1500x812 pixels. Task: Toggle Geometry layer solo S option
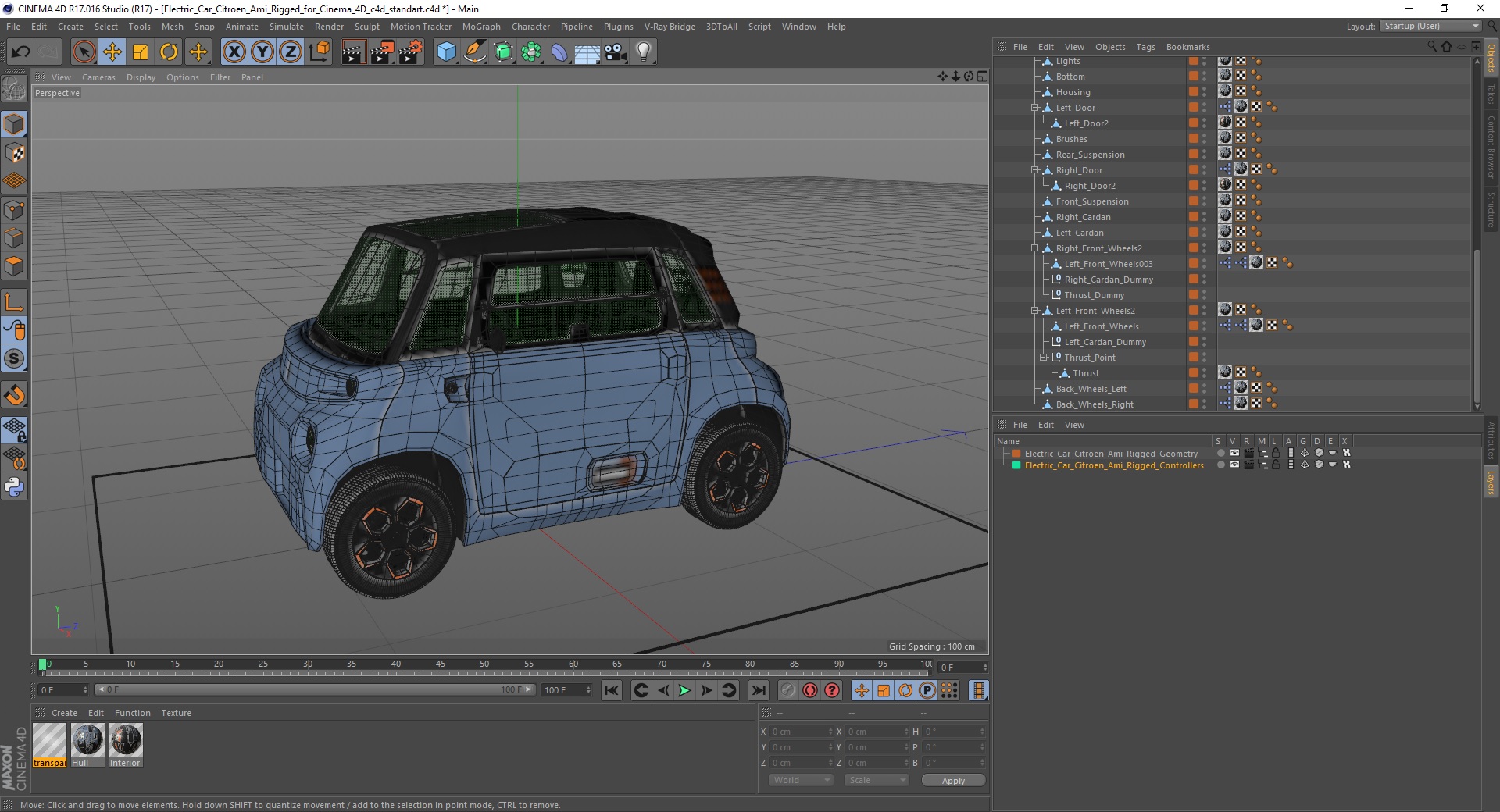[x=1220, y=454]
